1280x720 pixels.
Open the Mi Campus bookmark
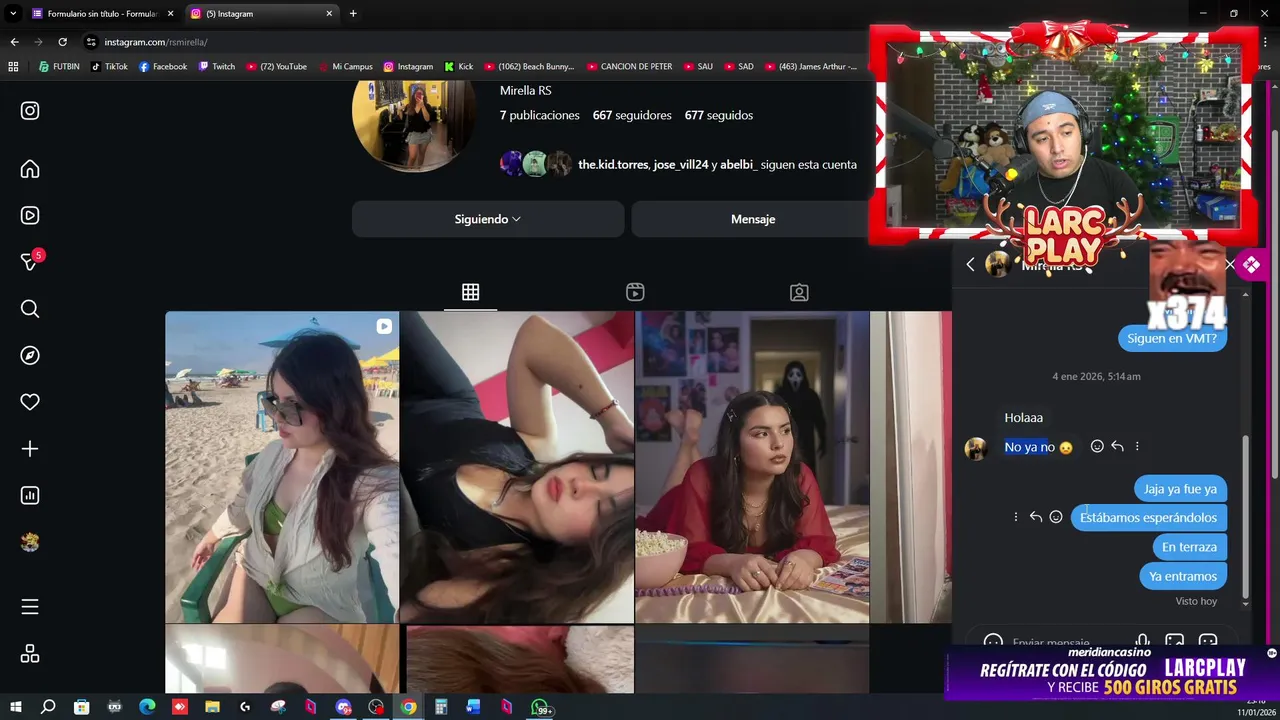click(x=345, y=67)
